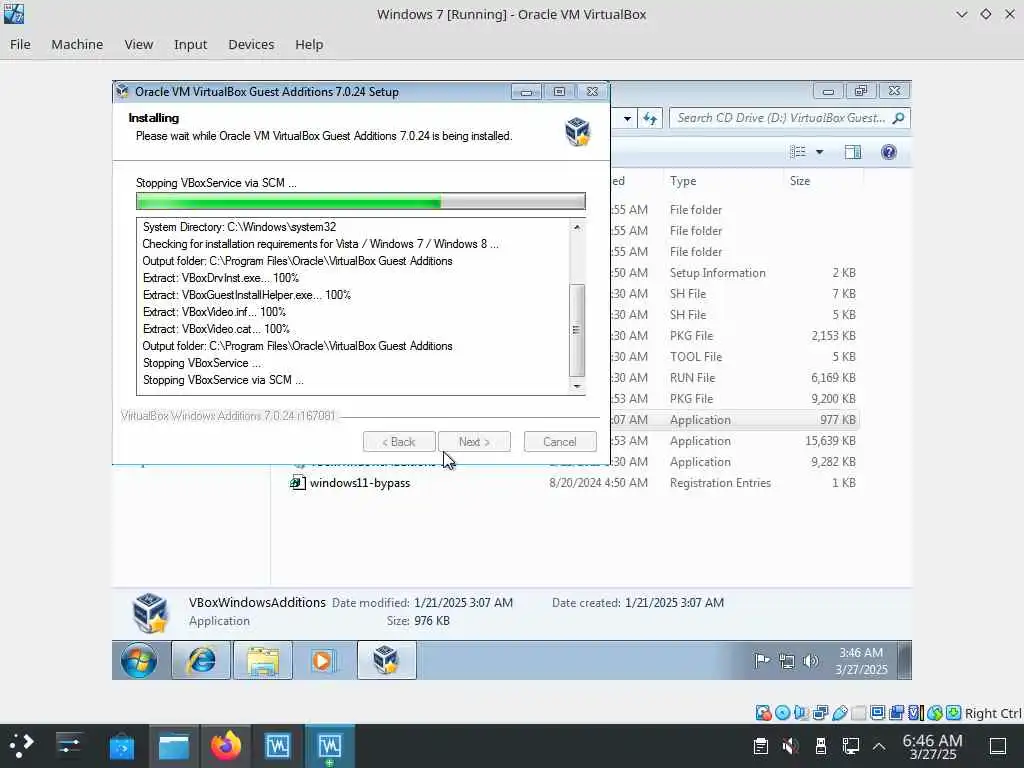1024x768 pixels.
Task: Open the address bar history dropdown
Action: point(628,119)
